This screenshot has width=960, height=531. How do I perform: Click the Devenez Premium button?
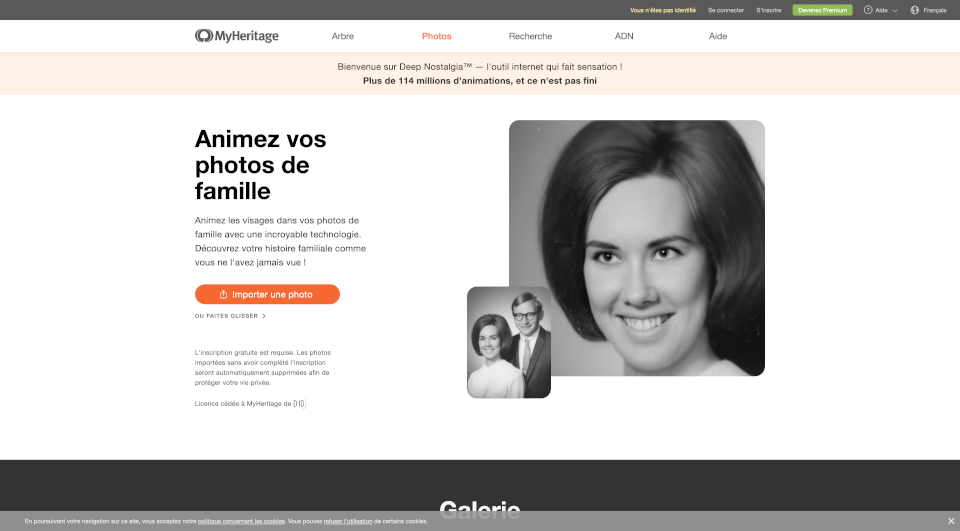click(x=822, y=10)
